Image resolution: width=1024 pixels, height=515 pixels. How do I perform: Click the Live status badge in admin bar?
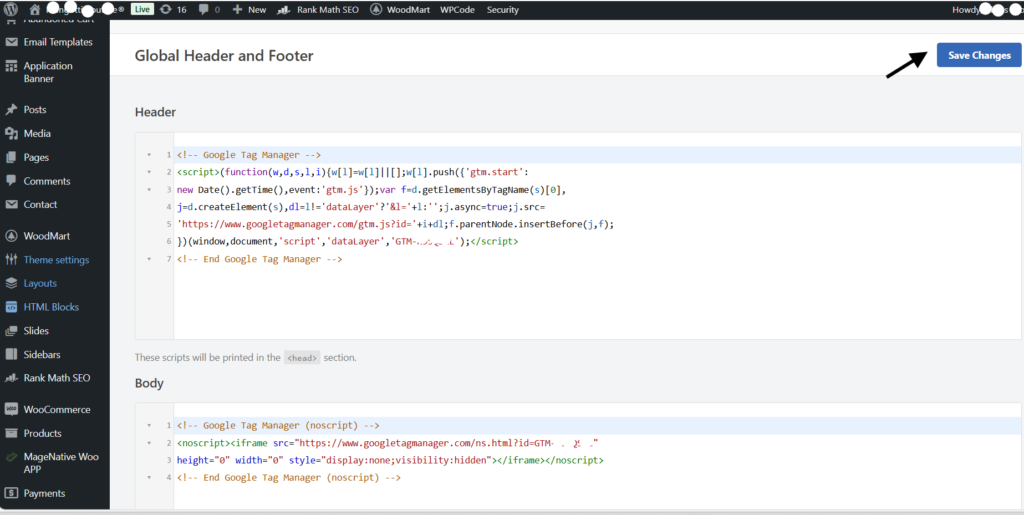[x=142, y=10]
